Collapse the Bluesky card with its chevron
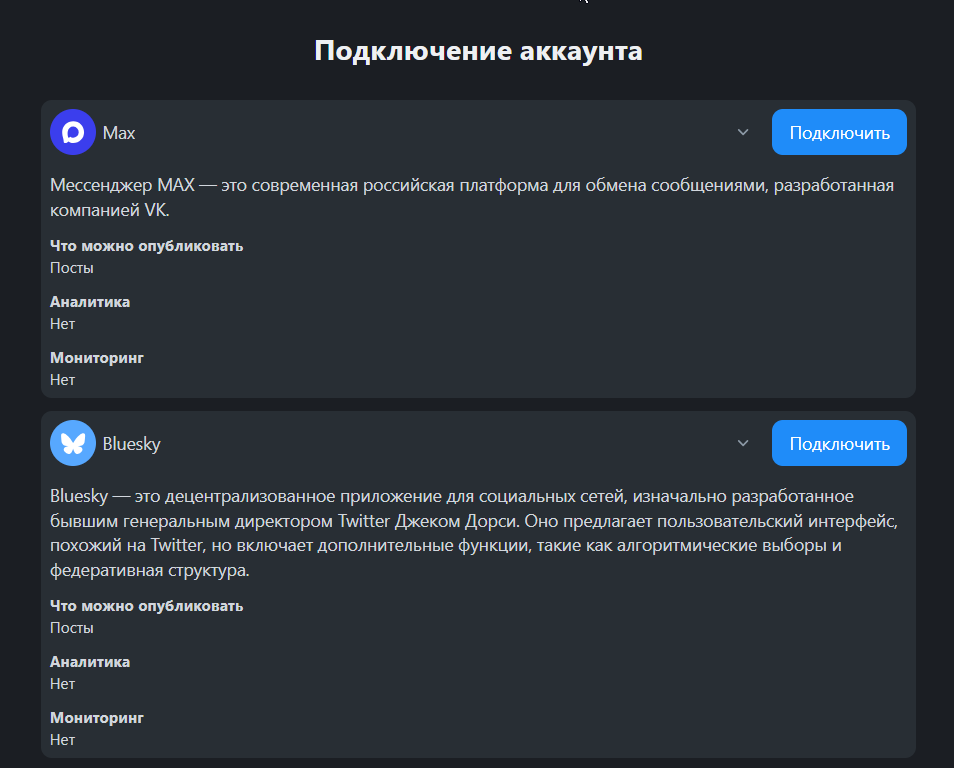Image resolution: width=954 pixels, height=768 pixels. 743,443
